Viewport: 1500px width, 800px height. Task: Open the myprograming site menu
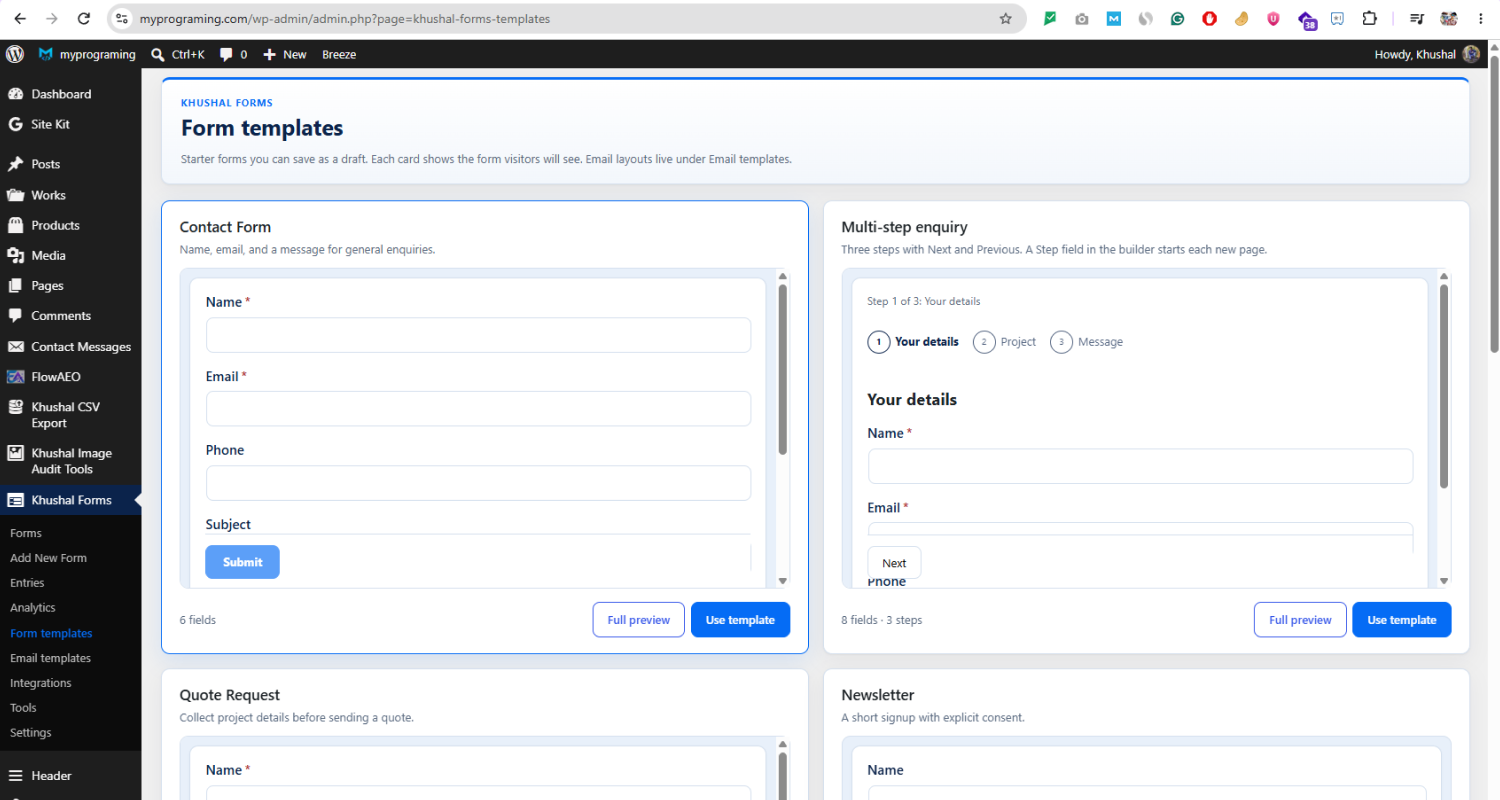[87, 54]
